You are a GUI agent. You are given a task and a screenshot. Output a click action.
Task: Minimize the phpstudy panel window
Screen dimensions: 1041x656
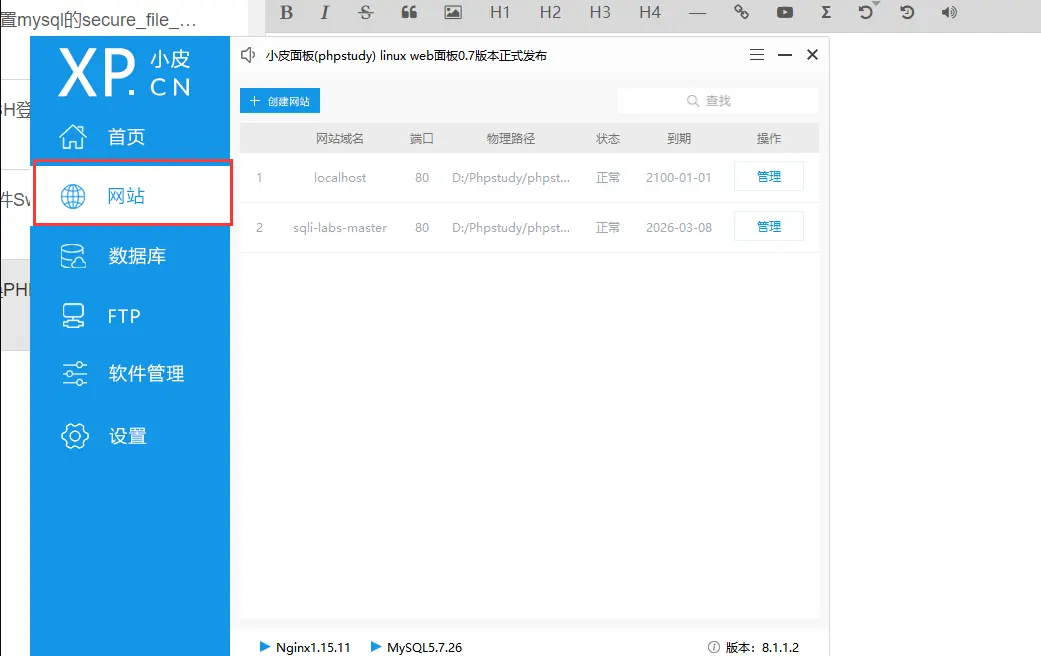[x=785, y=55]
